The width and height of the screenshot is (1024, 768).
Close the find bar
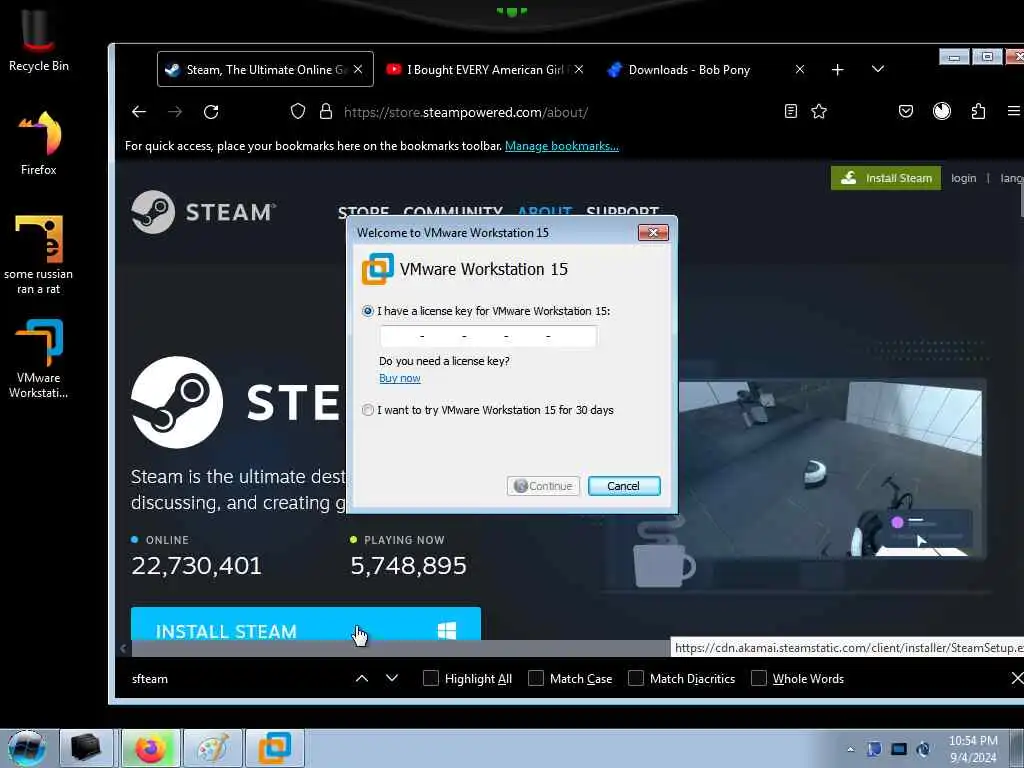tap(1017, 679)
